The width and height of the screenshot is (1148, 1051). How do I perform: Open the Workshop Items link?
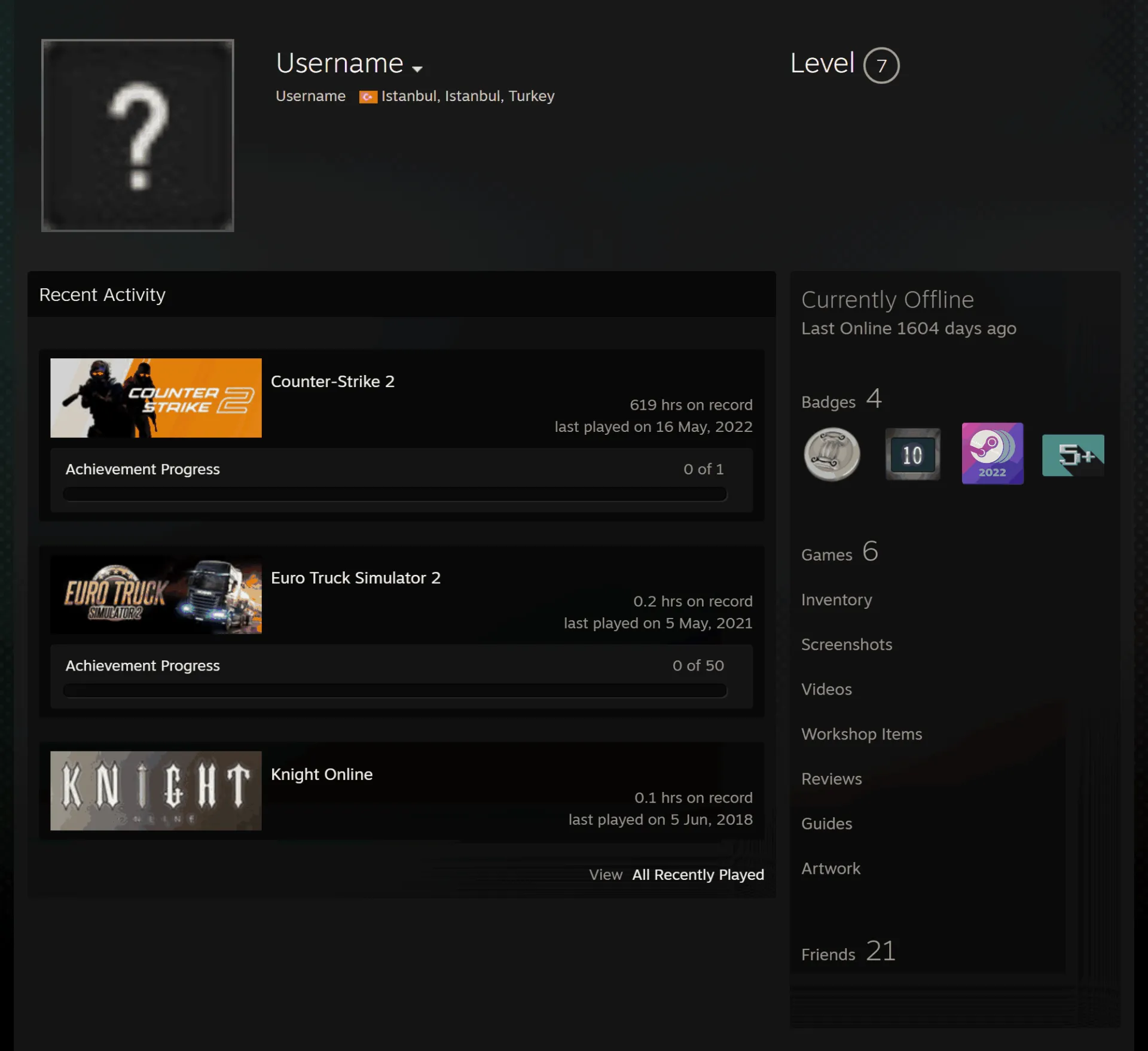pyautogui.click(x=862, y=734)
